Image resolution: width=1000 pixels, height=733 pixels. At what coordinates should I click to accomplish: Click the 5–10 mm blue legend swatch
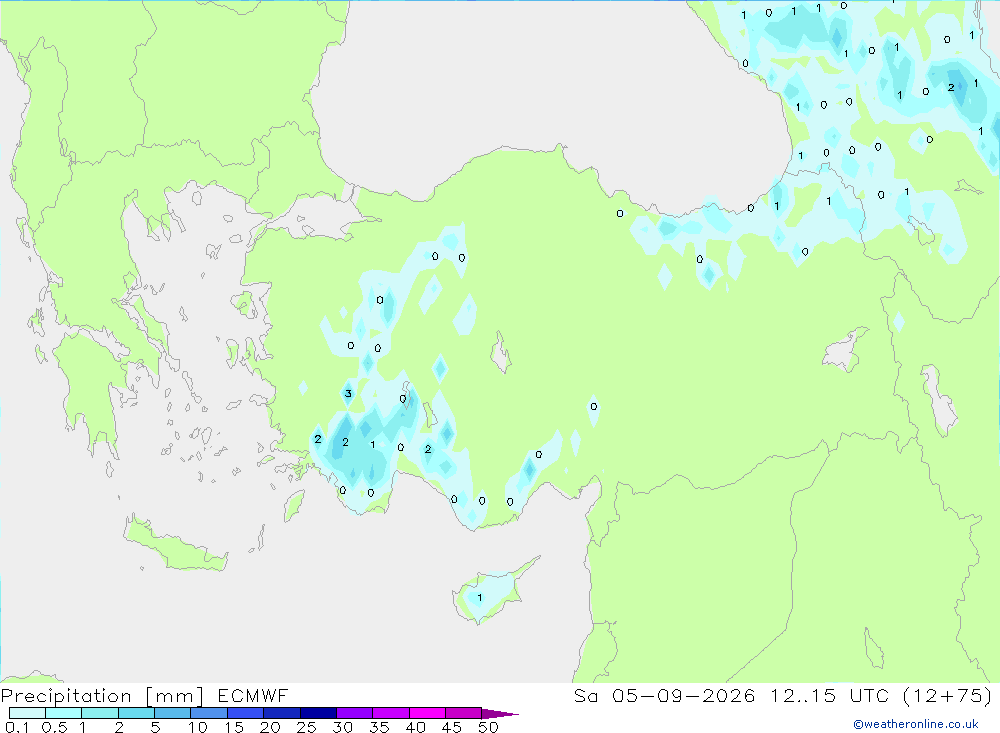click(172, 713)
